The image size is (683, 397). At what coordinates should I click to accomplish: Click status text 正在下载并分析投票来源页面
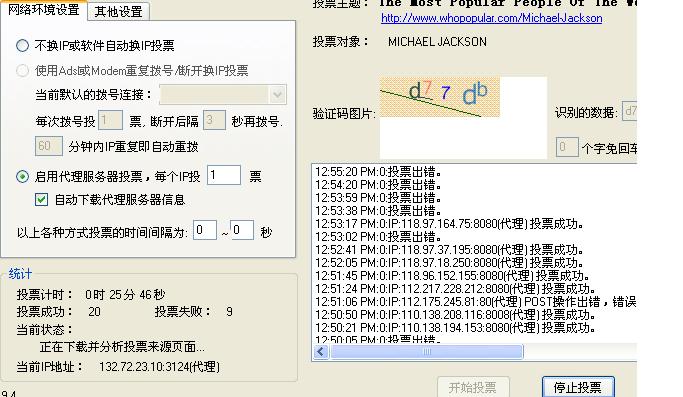tap(122, 347)
